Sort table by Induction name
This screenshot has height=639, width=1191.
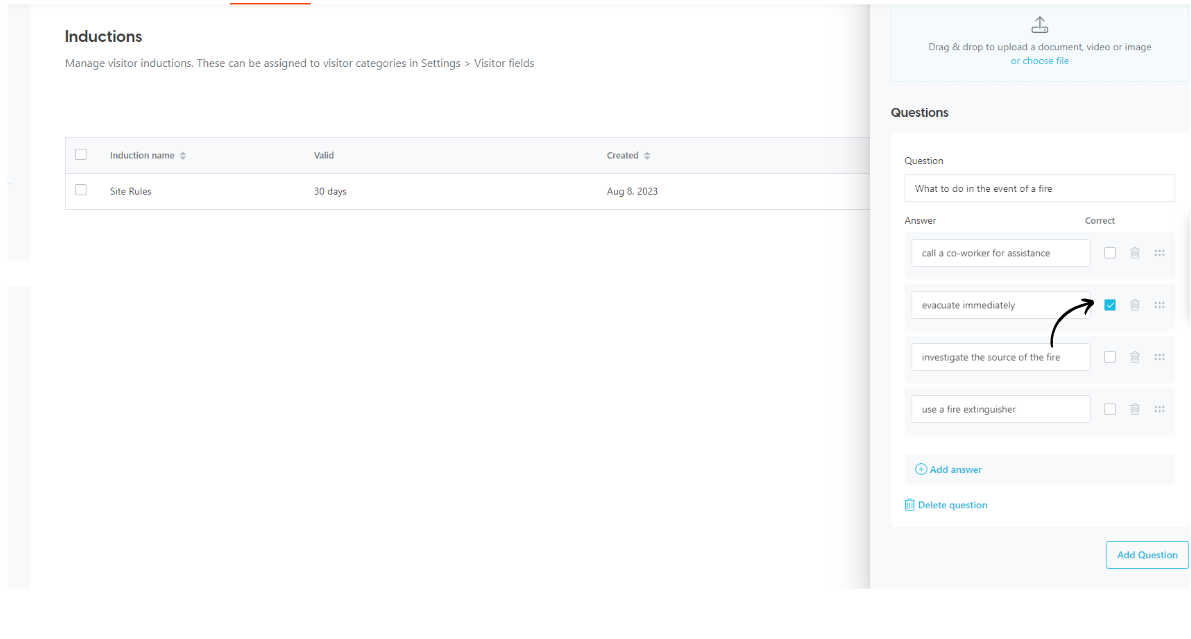click(x=183, y=156)
